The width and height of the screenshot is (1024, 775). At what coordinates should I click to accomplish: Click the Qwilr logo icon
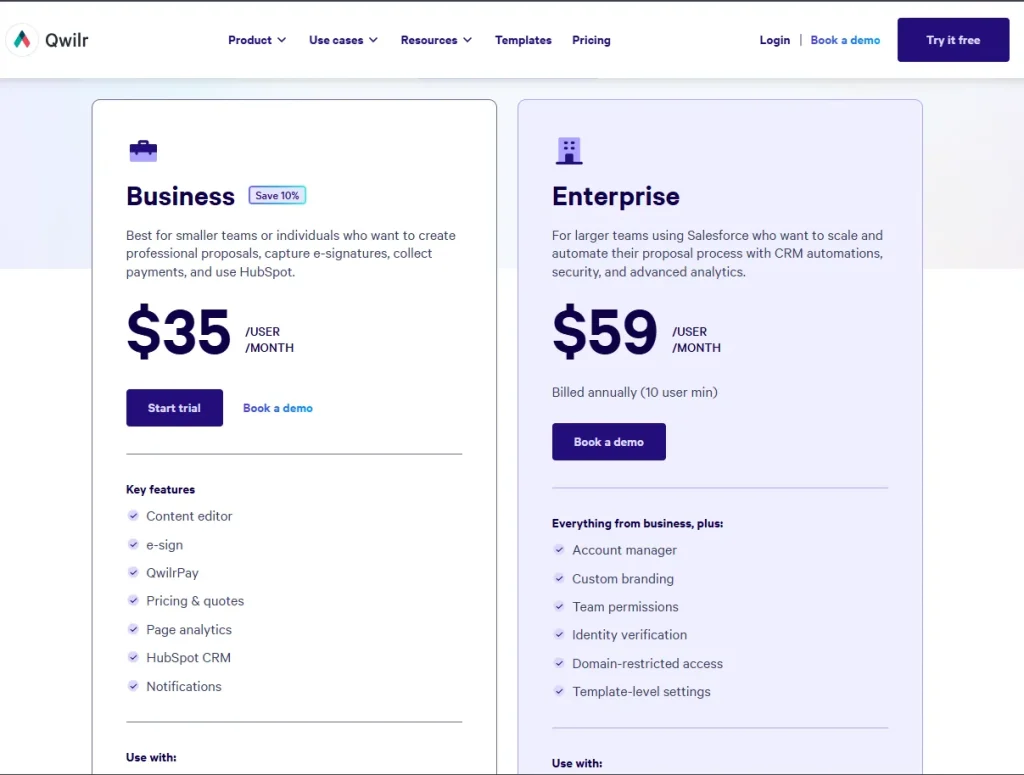[22, 40]
